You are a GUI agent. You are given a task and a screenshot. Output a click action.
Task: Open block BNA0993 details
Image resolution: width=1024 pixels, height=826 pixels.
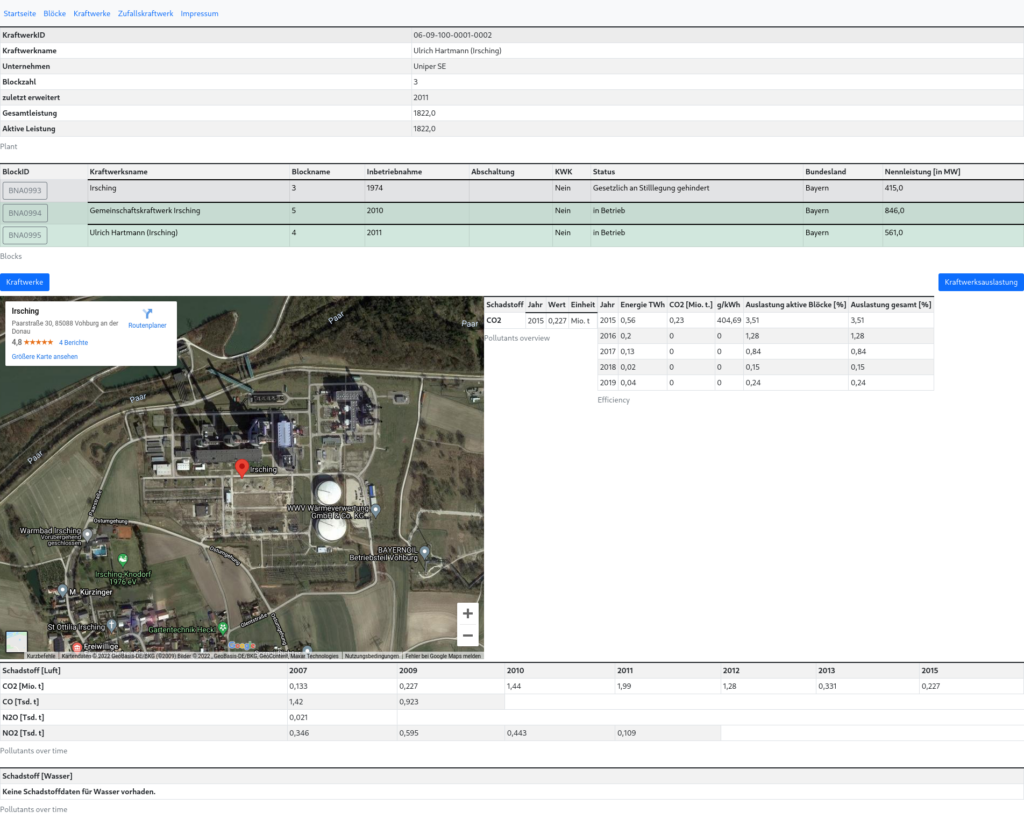(x=25, y=190)
